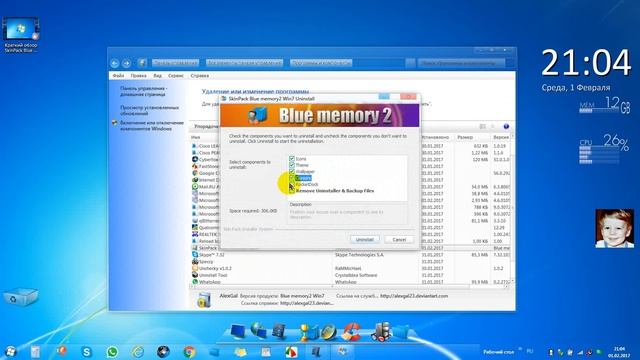This screenshot has width=640, height=360.
Task: Go forward in Control Panel window
Action: 127,63
